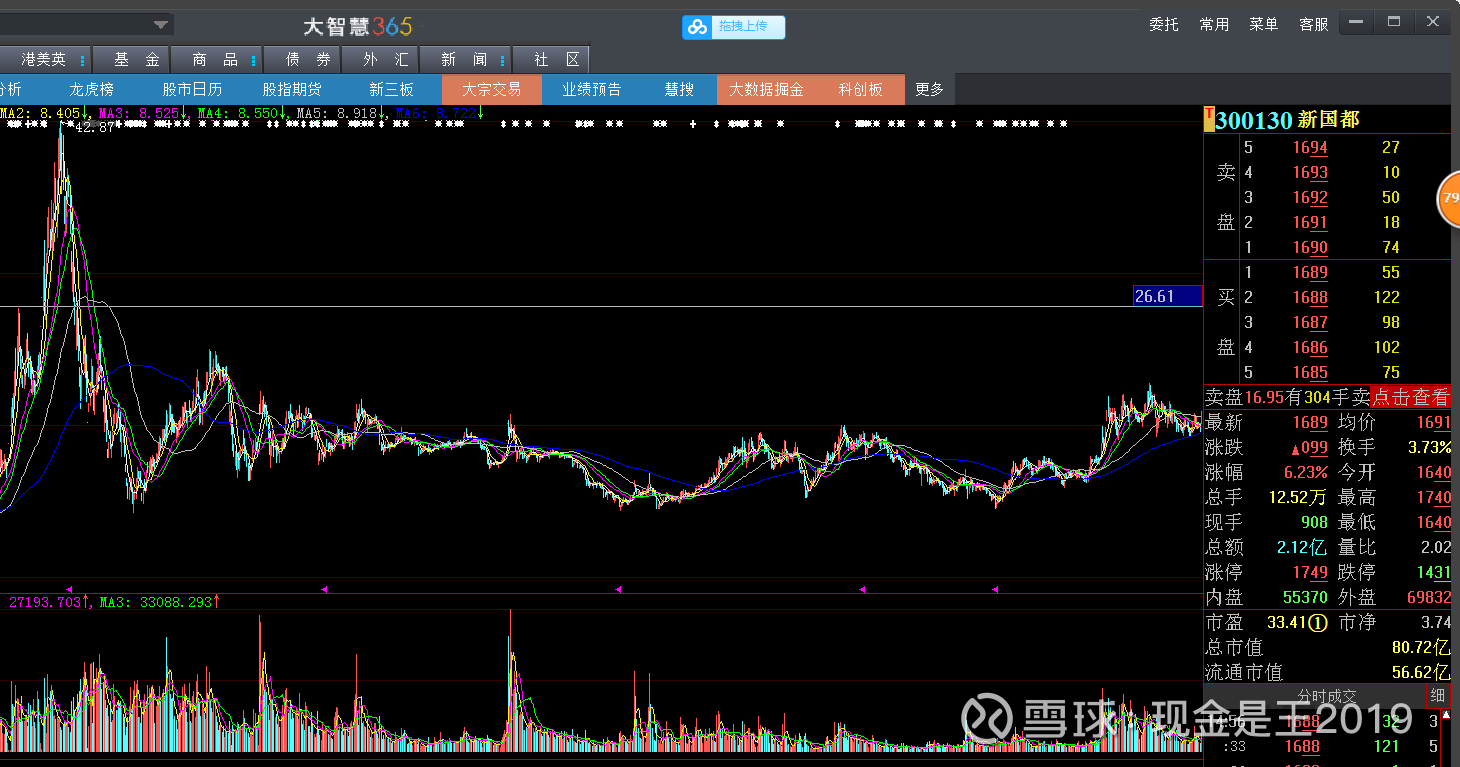
Task: Click buy level 2 volume 122
Action: coord(1386,297)
